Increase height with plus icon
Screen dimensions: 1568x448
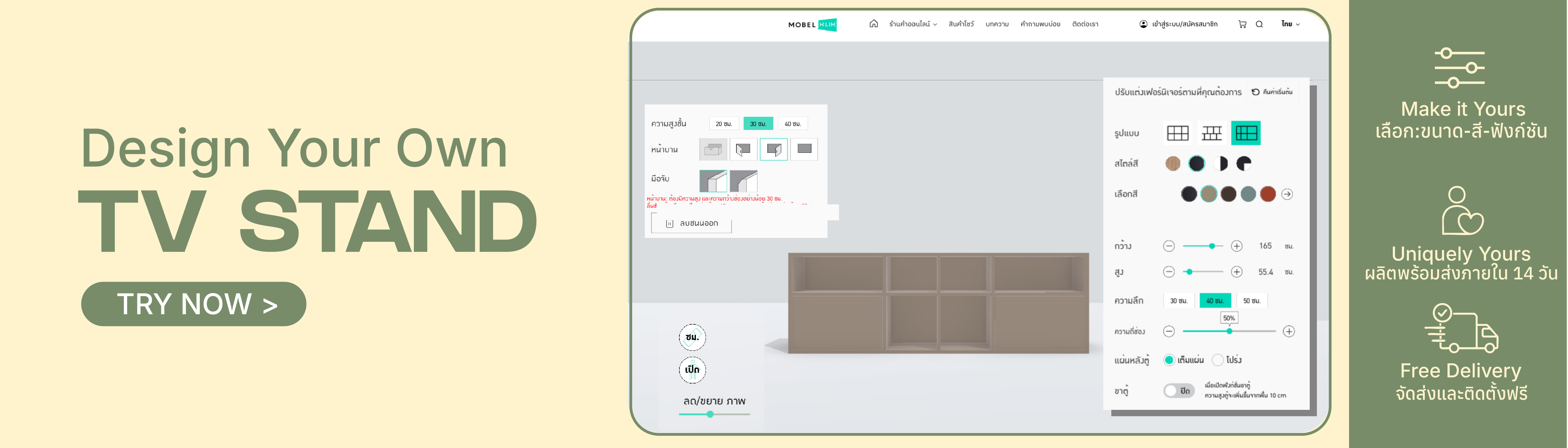(1237, 272)
